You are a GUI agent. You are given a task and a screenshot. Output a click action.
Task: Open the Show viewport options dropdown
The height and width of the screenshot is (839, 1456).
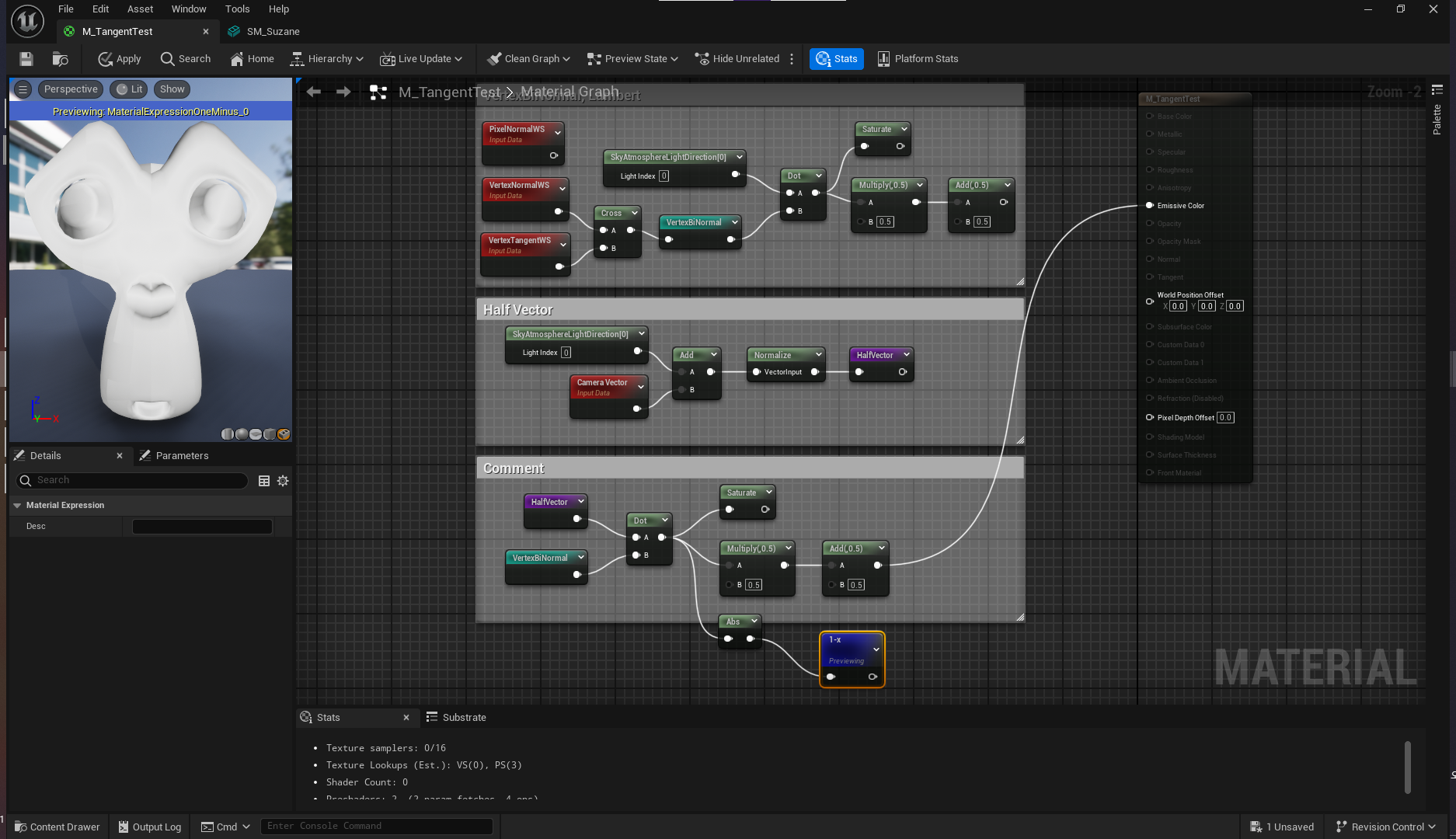[172, 89]
